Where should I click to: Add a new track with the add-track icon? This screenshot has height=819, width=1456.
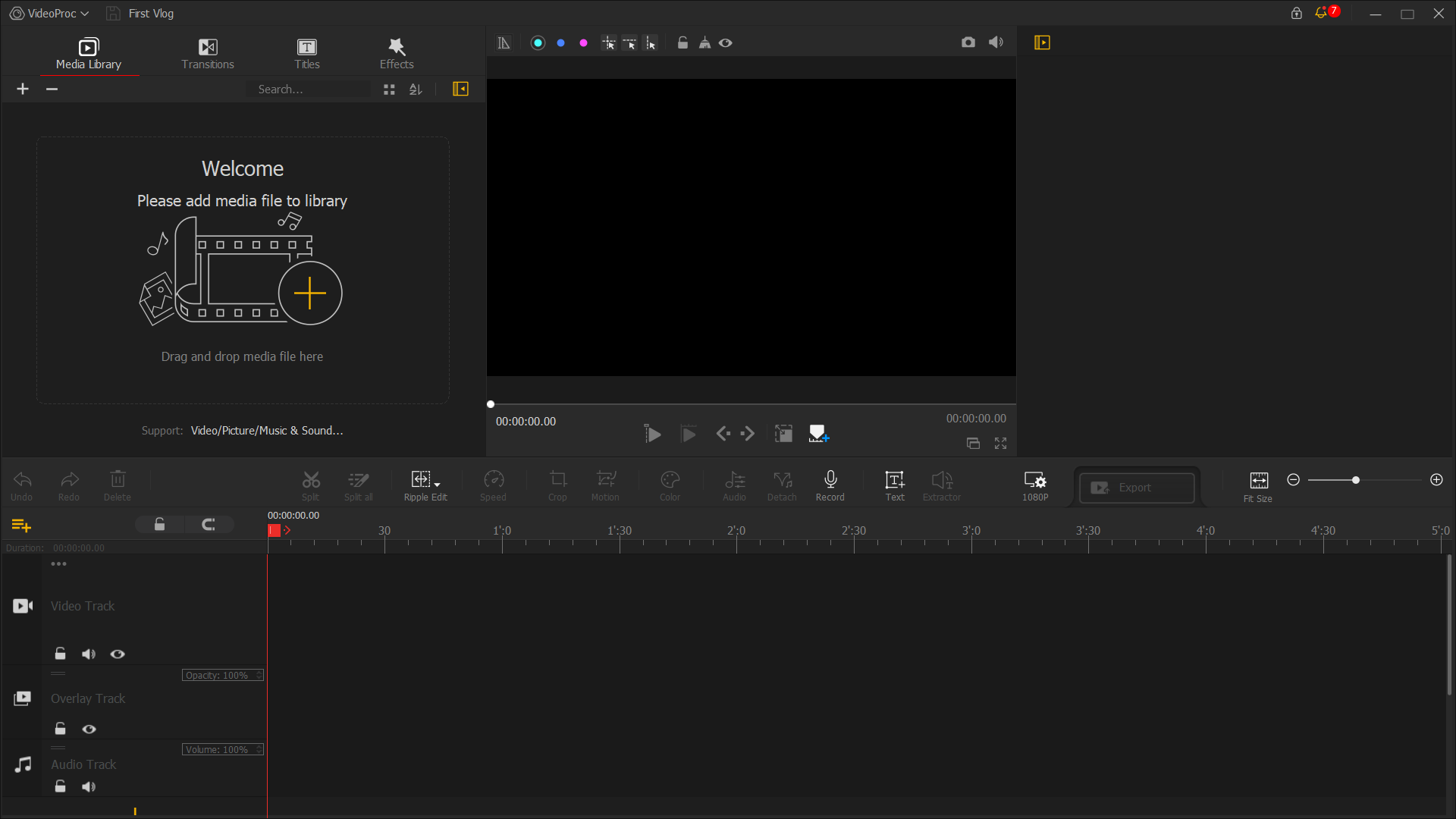click(x=21, y=525)
